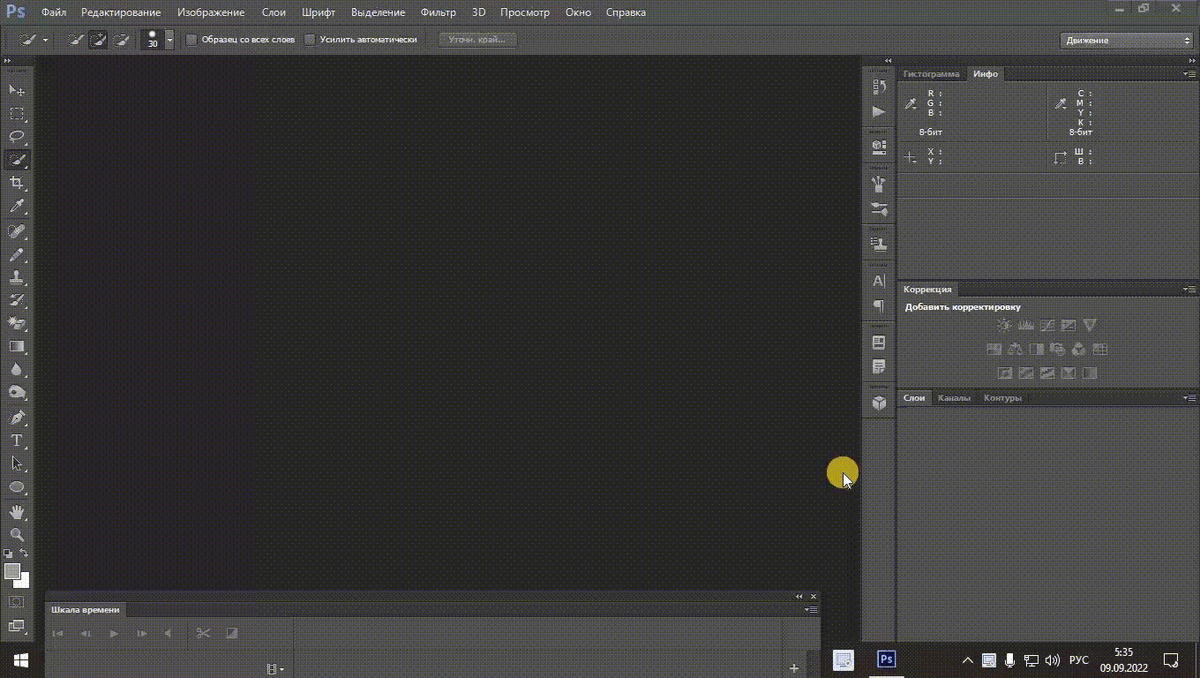1200x678 pixels.
Task: Select the Blur tool
Action: [x=17, y=369]
